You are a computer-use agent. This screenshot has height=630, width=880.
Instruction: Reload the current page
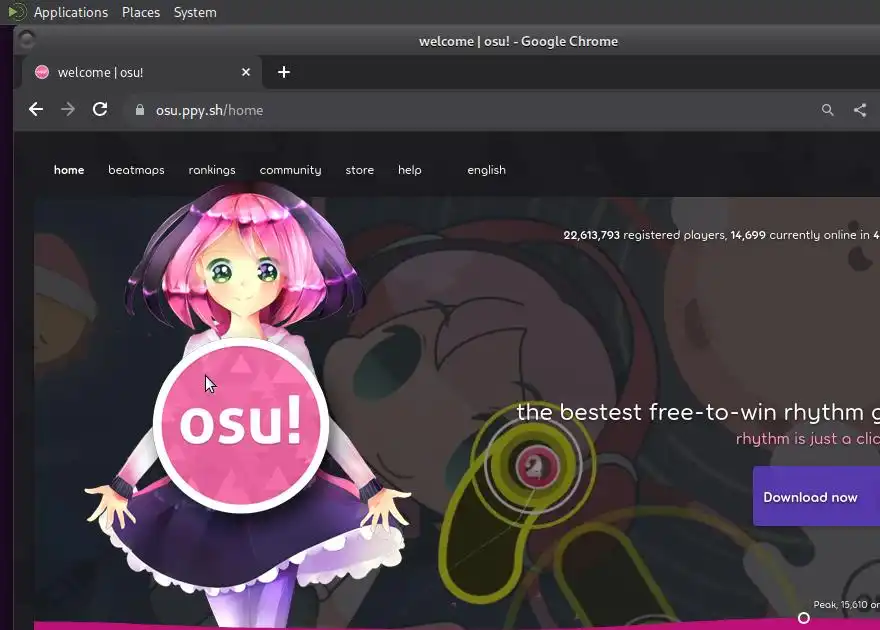[x=100, y=109]
